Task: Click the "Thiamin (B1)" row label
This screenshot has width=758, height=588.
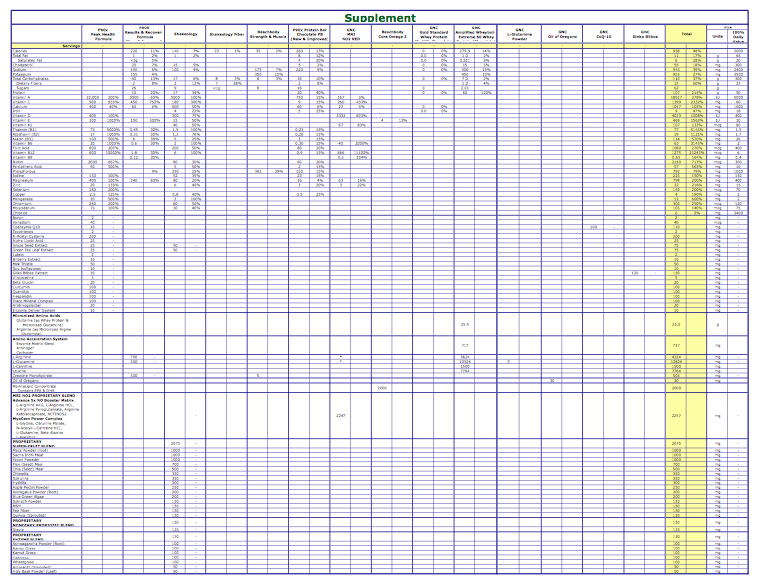Action: [23, 130]
